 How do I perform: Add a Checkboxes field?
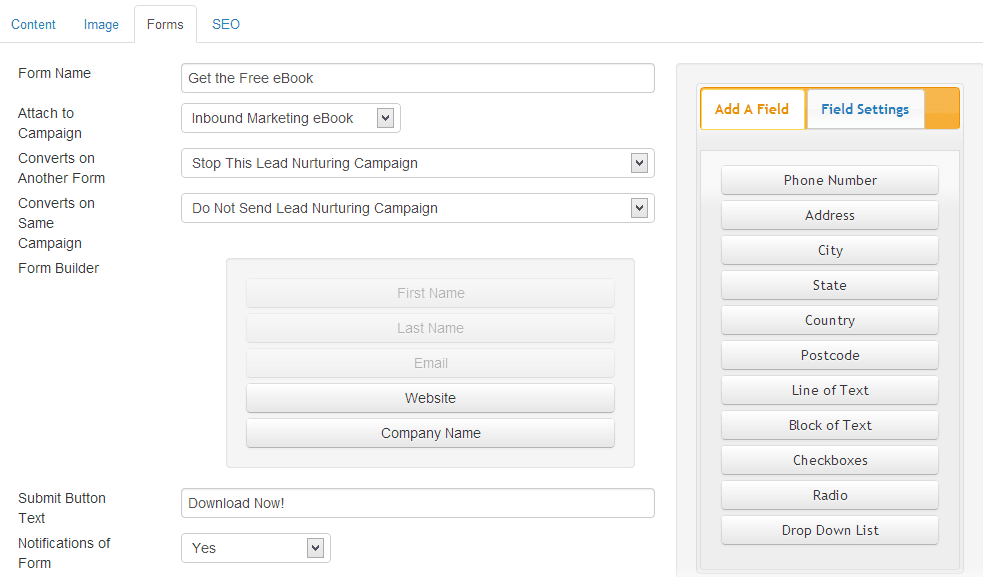point(830,460)
